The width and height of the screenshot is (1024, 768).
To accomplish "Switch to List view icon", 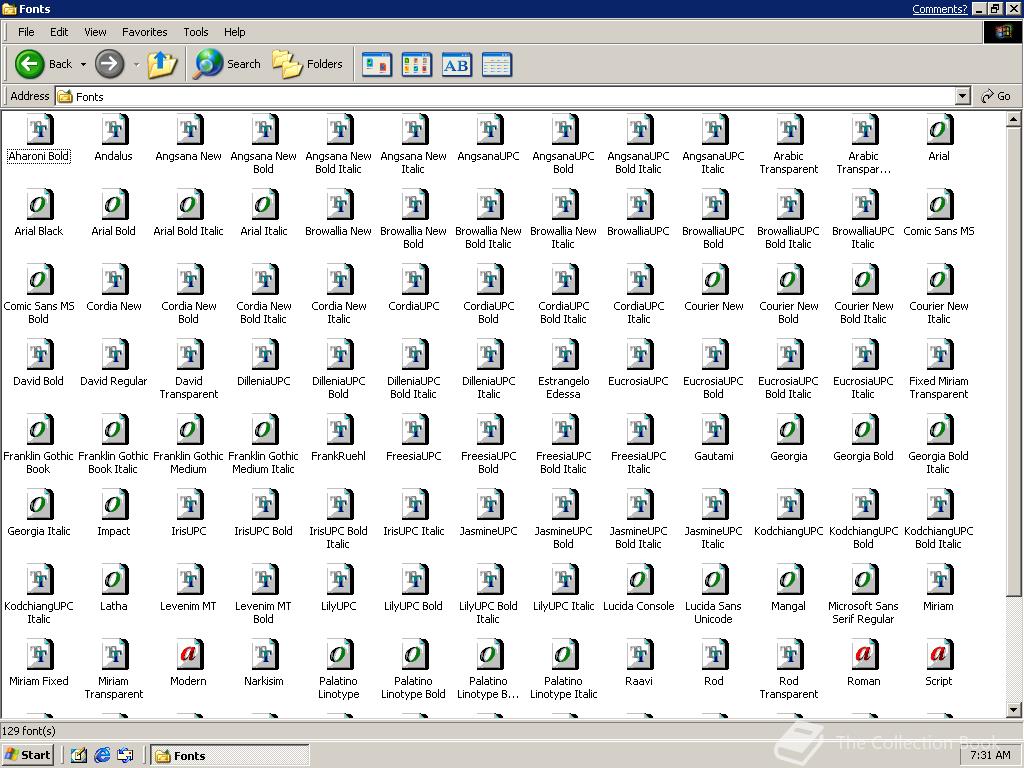I will click(x=417, y=65).
